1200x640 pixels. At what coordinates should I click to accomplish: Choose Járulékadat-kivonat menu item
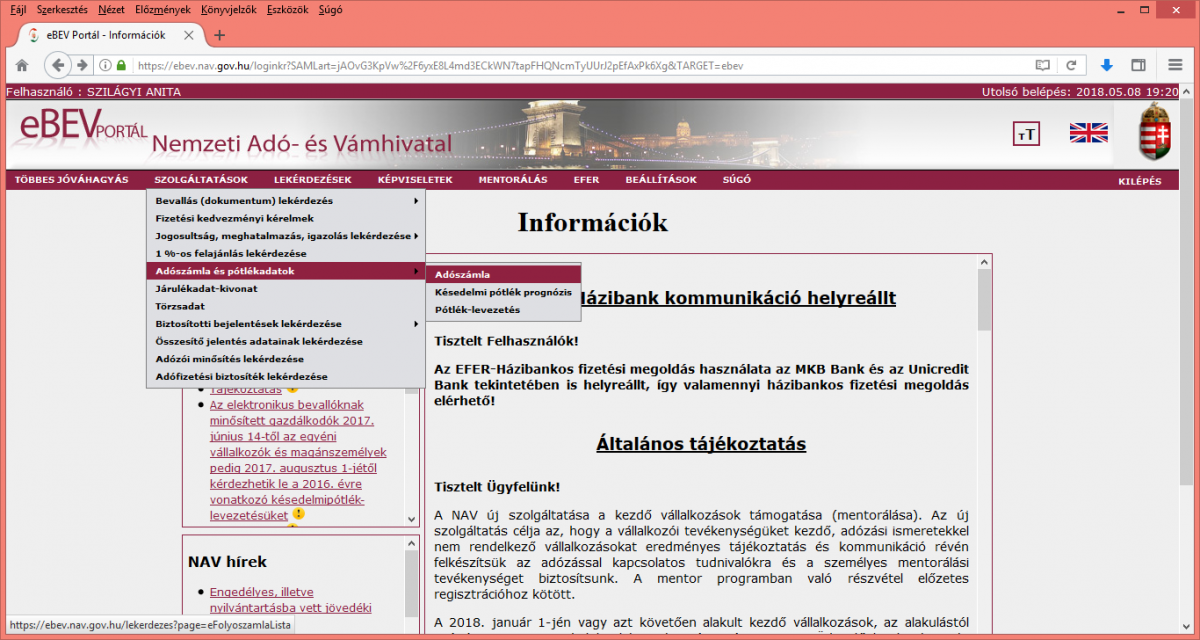click(x=286, y=289)
